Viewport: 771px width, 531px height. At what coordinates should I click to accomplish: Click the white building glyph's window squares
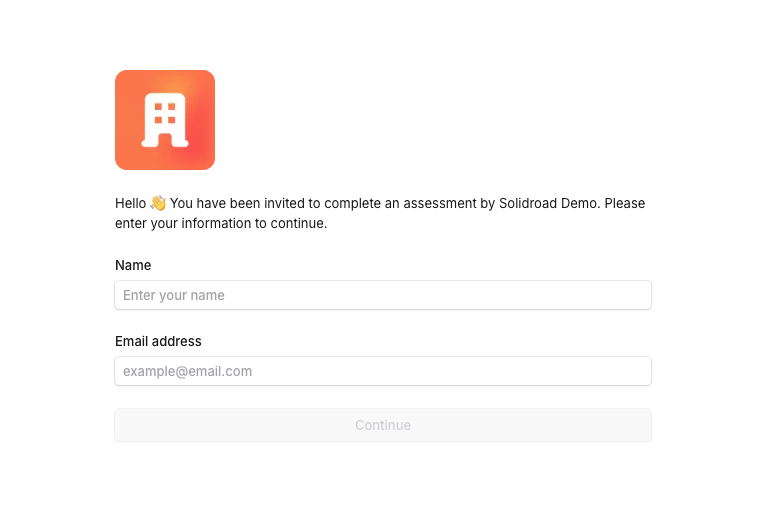(x=165, y=113)
